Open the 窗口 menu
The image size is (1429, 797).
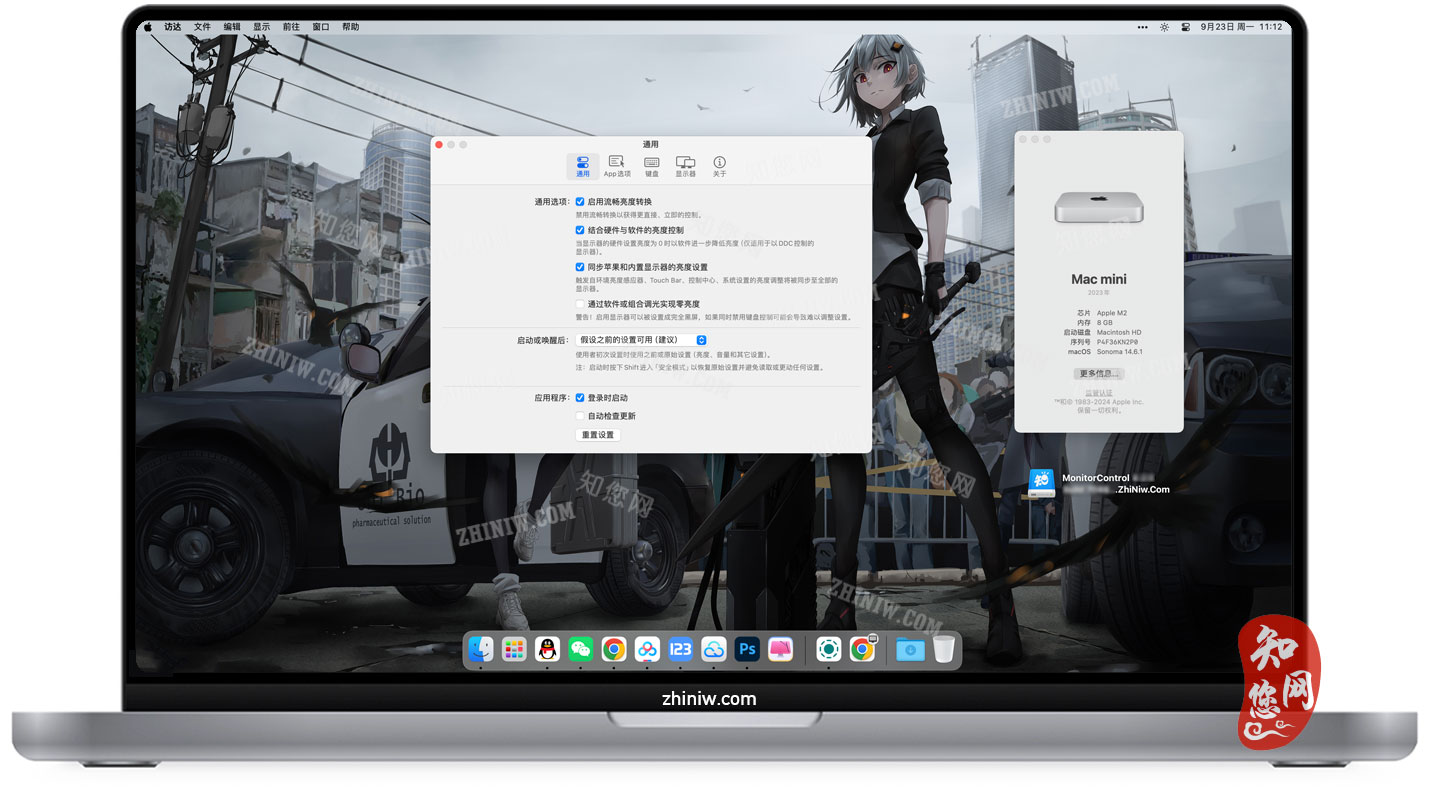point(321,27)
